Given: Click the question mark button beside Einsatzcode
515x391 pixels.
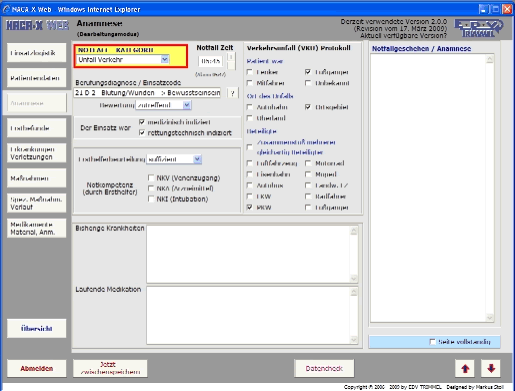Looking at the screenshot, I should point(232,93).
